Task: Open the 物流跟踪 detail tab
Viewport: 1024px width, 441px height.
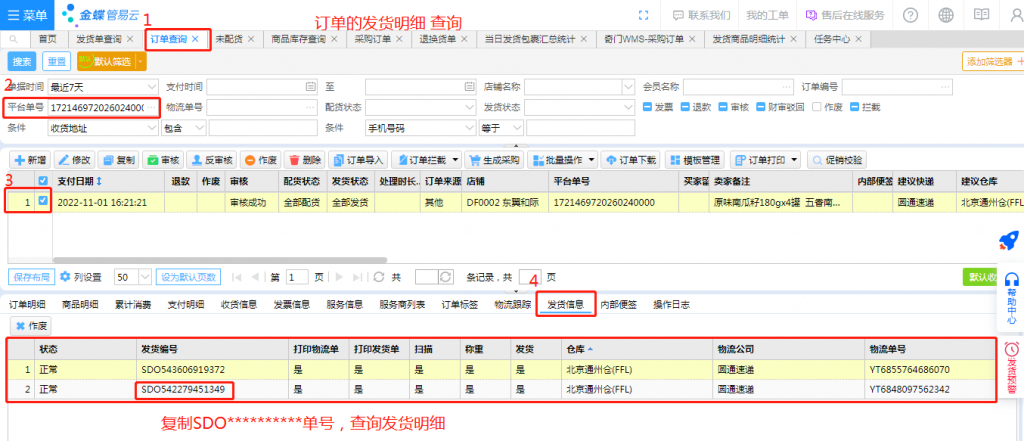Action: tap(512, 304)
